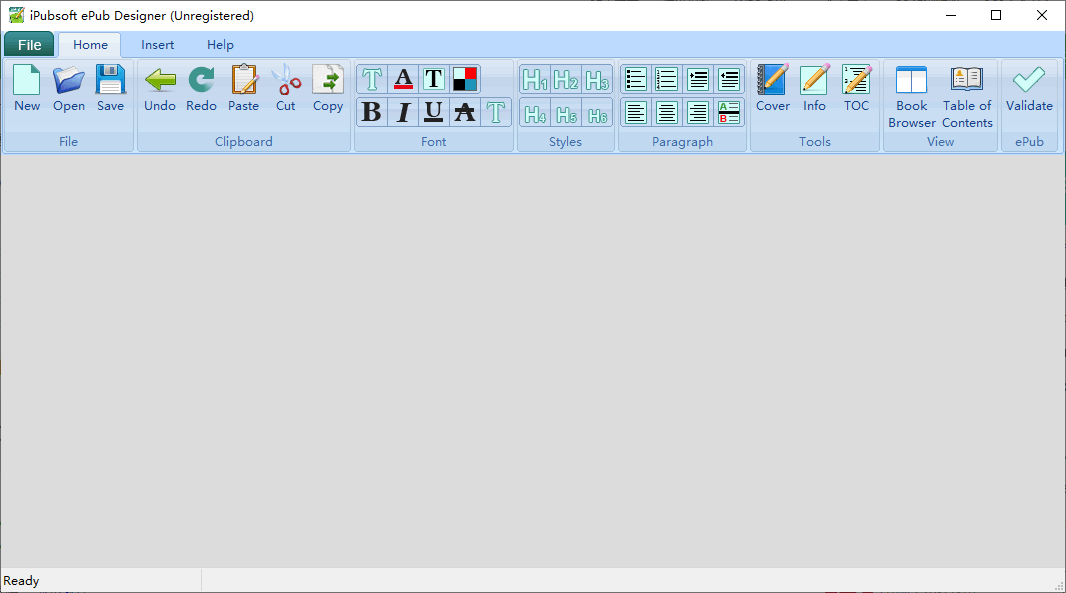This screenshot has height=593, width=1066.
Task: Open the Help ribbon tab
Action: pos(220,45)
